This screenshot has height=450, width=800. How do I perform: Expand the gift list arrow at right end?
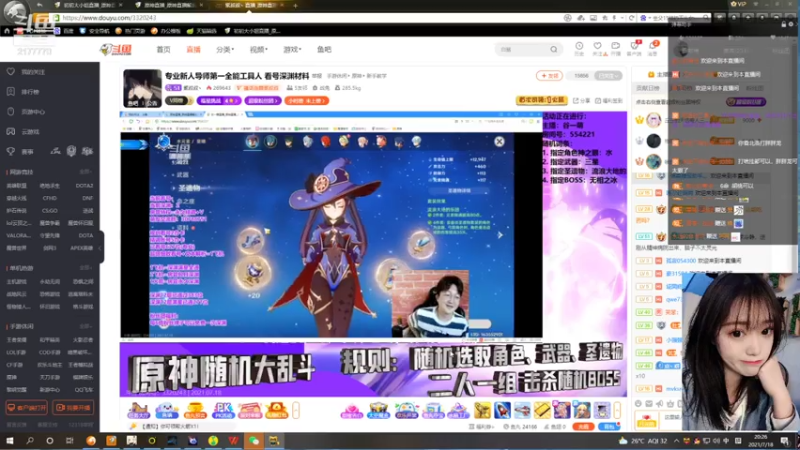click(617, 410)
